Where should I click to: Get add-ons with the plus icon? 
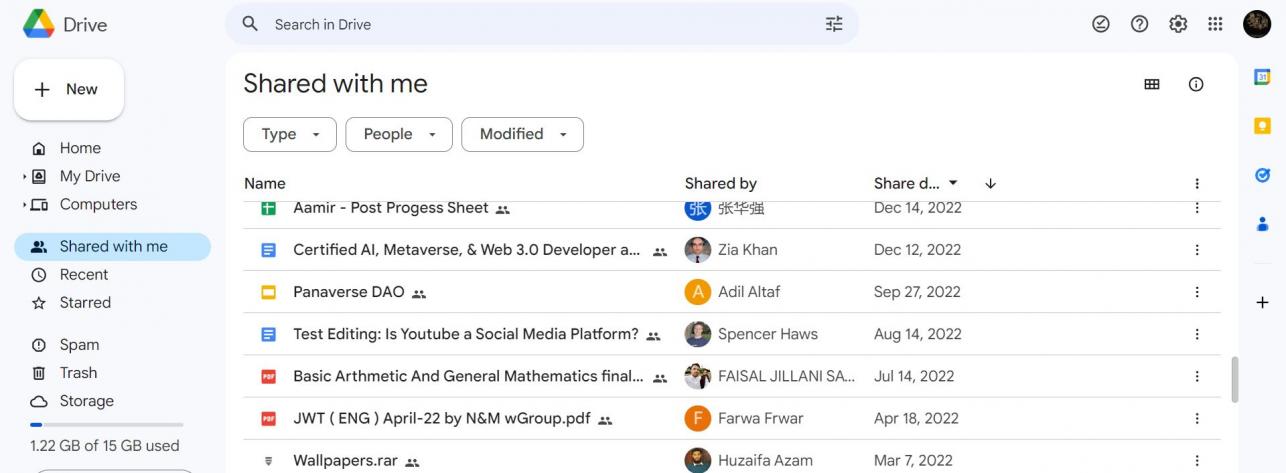point(1262,302)
